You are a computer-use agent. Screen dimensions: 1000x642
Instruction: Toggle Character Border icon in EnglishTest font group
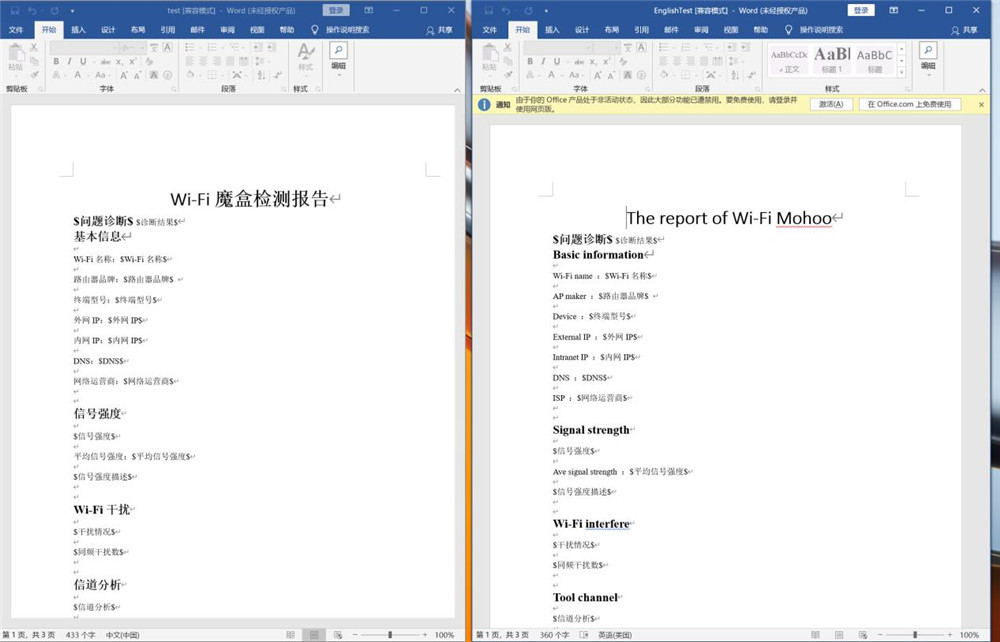pyautogui.click(x=642, y=47)
